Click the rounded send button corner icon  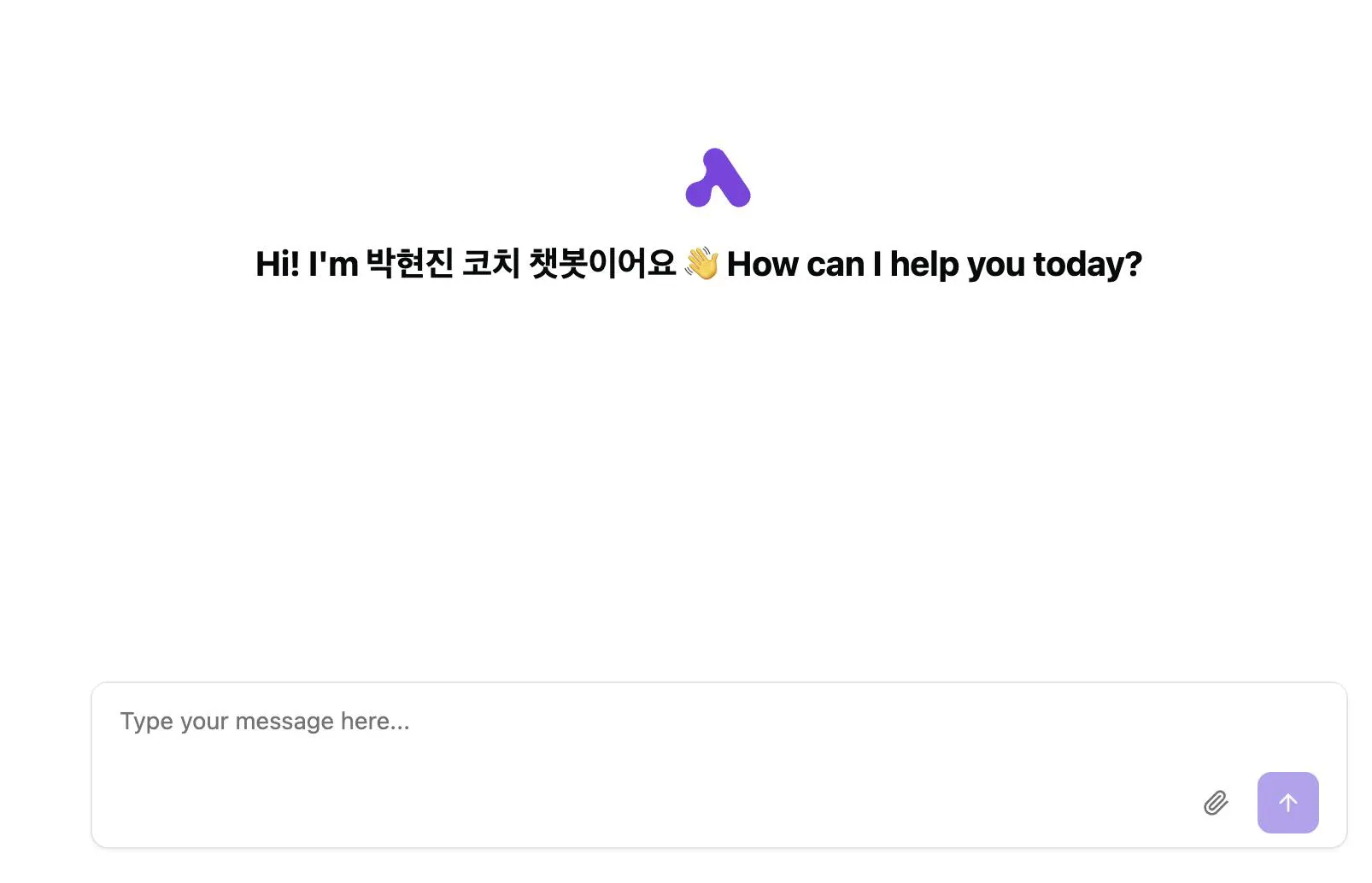coord(1287,803)
